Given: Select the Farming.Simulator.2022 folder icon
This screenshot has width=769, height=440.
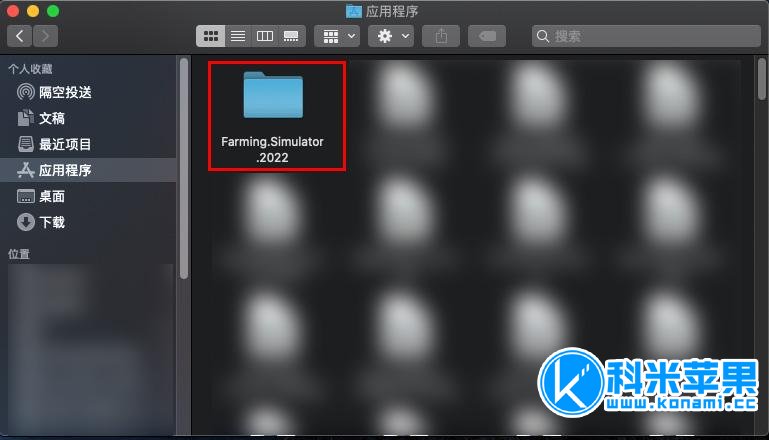Looking at the screenshot, I should pyautogui.click(x=273, y=95).
